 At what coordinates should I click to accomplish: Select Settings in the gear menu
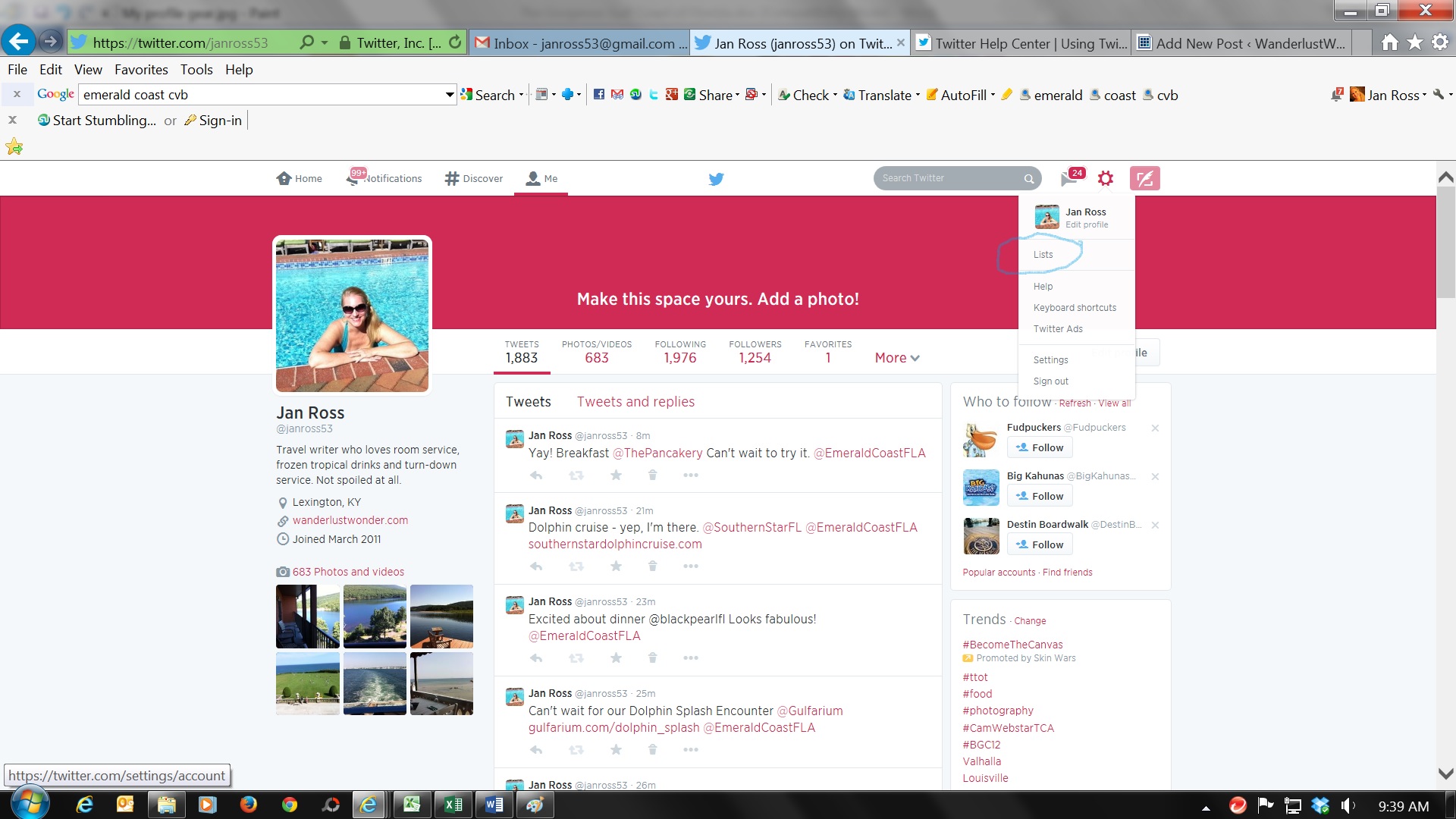[1050, 360]
